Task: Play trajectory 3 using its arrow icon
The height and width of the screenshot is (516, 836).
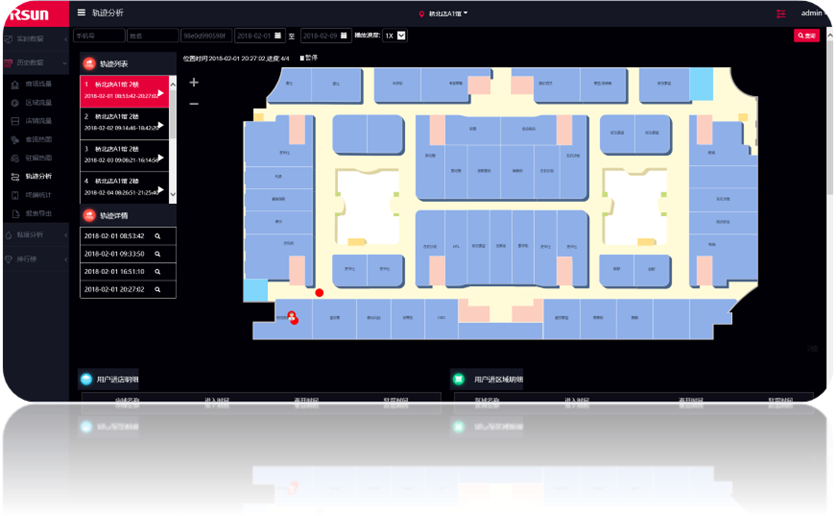Action: [x=160, y=157]
